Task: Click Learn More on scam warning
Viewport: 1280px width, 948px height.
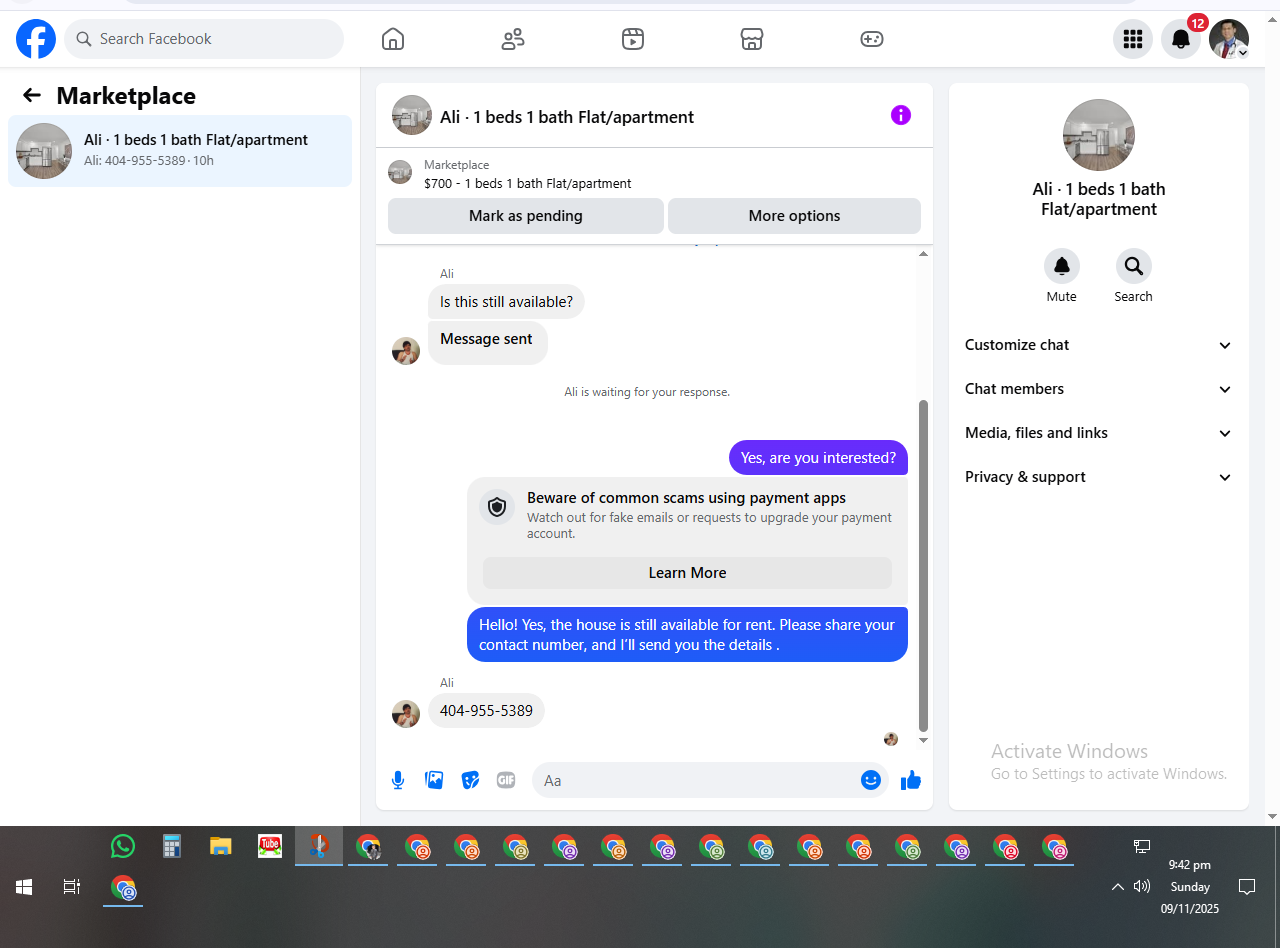Action: 687,573
